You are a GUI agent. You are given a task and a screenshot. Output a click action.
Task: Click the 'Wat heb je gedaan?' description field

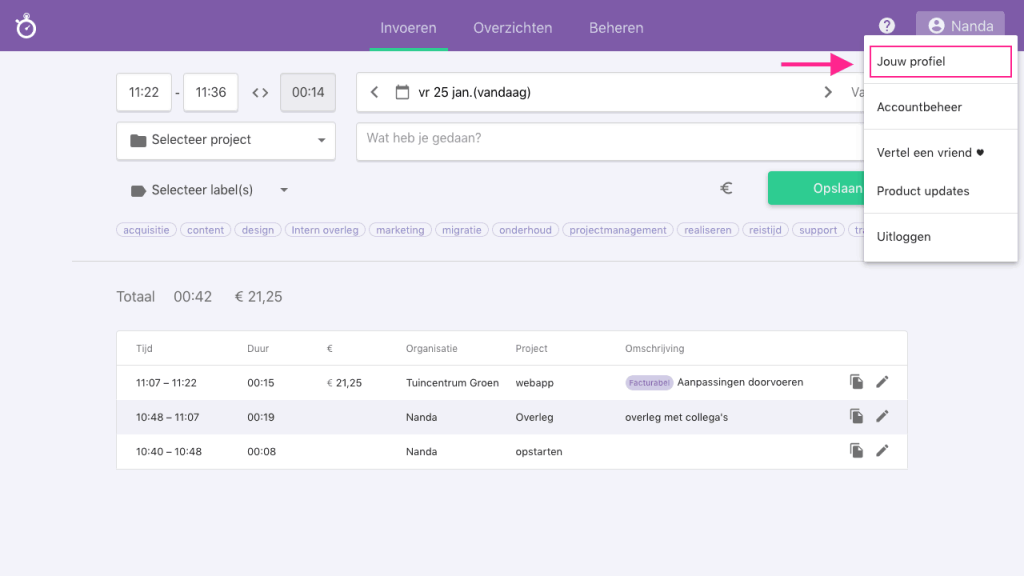pos(600,139)
